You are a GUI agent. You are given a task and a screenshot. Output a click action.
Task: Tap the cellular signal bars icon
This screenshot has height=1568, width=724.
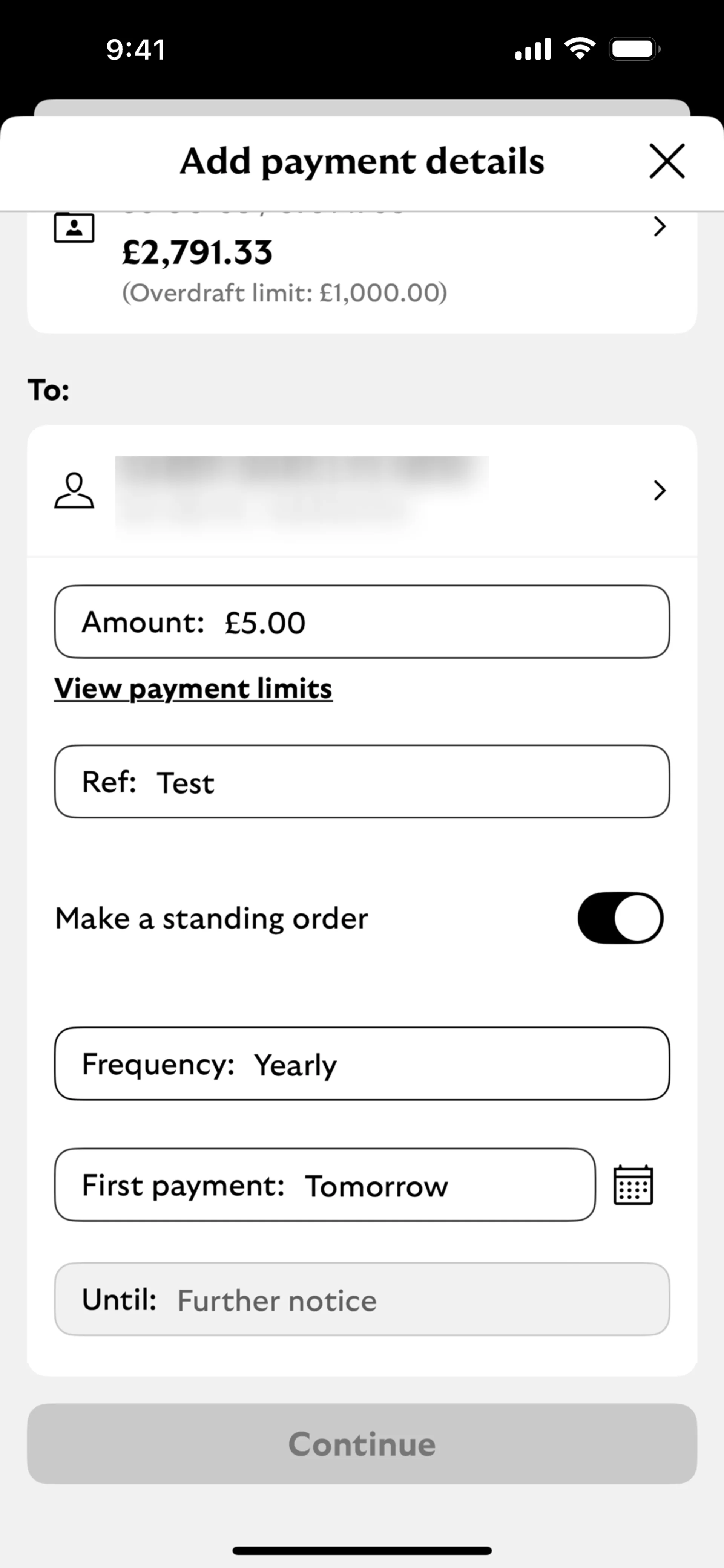533,49
